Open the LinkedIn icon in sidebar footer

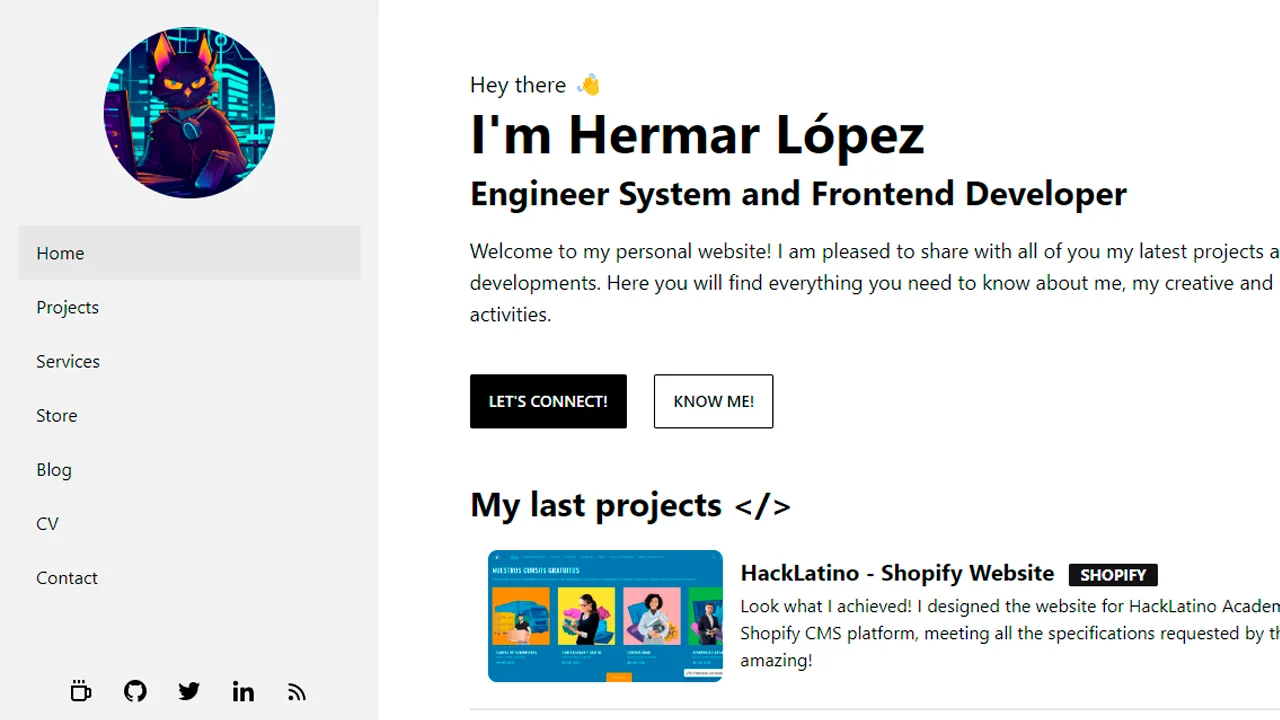[243, 691]
